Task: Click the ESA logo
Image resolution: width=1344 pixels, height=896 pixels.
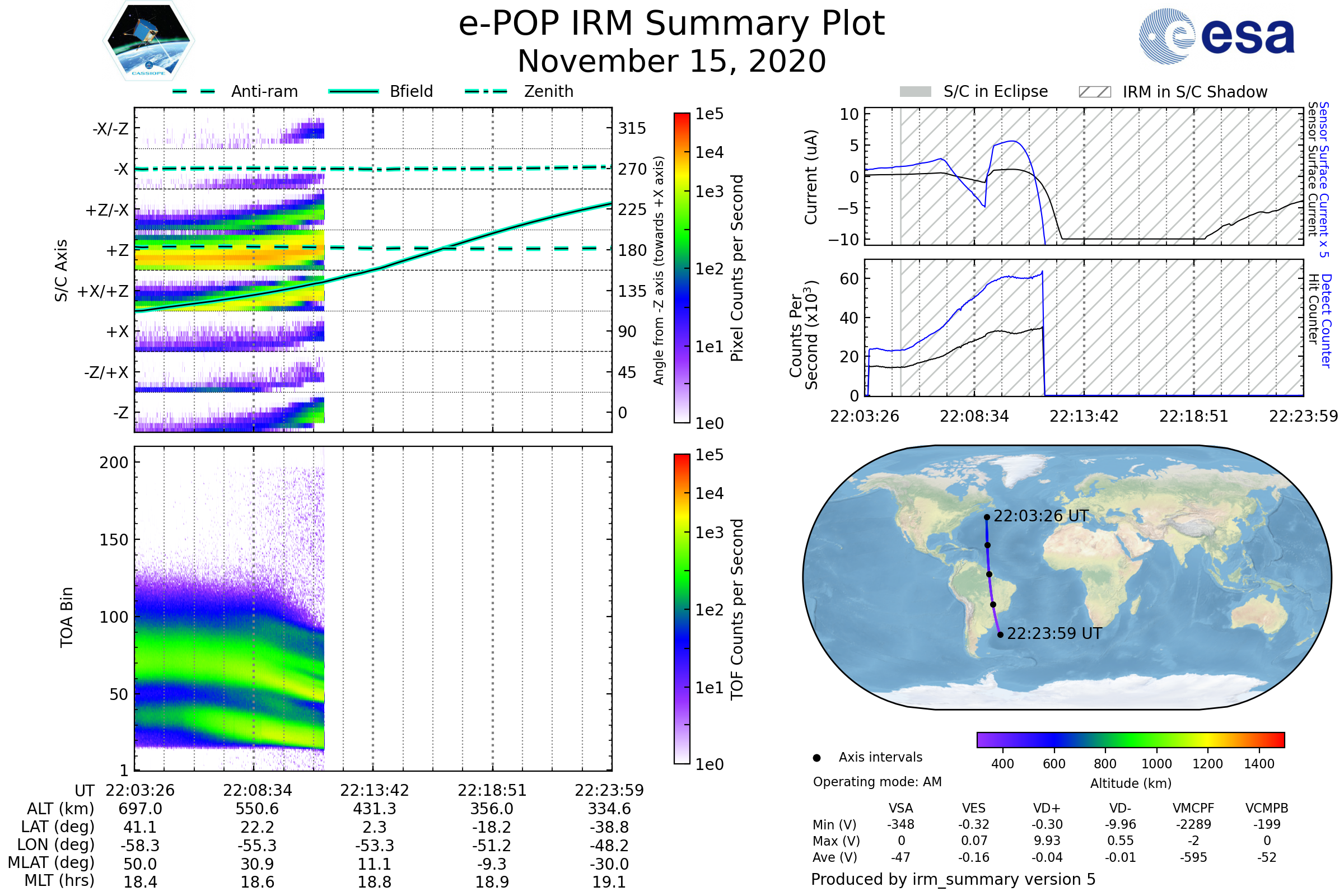Action: pos(1217,36)
